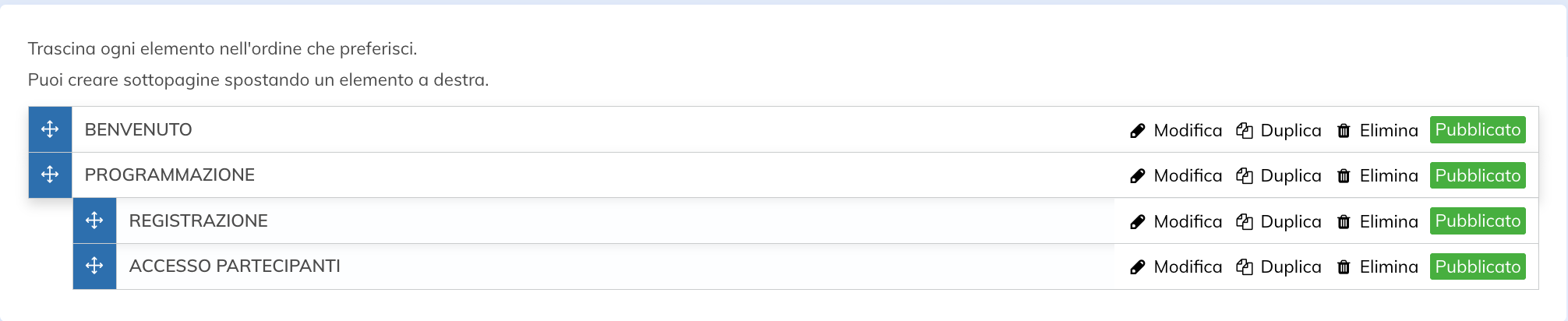
Task: Click the drag handle for BENVENUTO
Action: click(x=50, y=129)
